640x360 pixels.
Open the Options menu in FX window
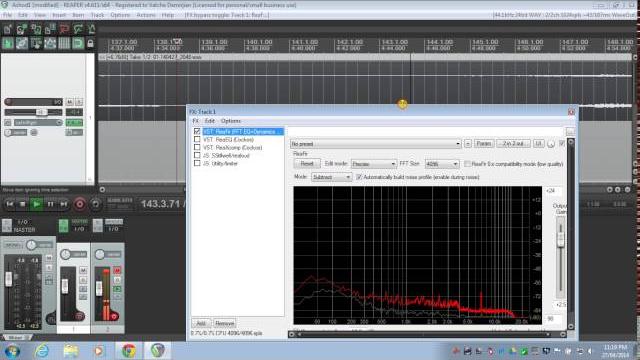[x=231, y=121]
